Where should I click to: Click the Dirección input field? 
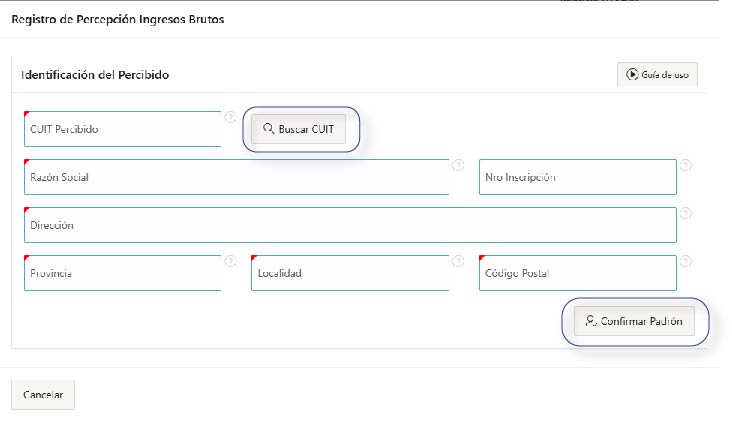click(x=350, y=225)
